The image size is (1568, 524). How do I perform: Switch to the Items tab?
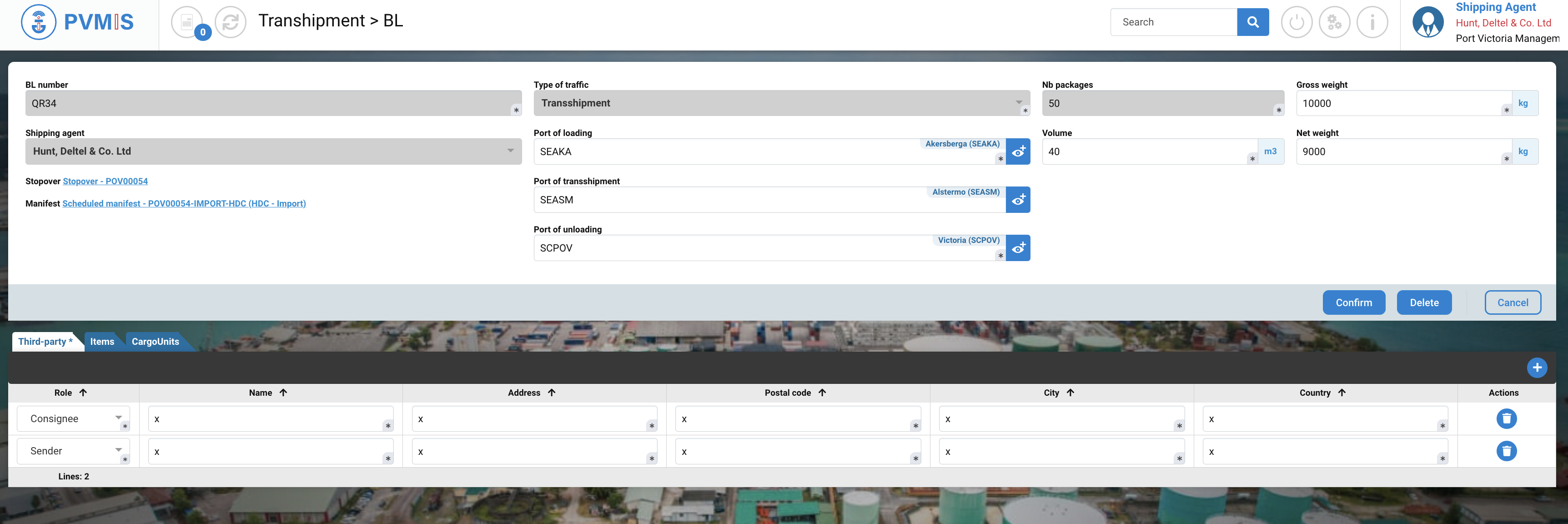click(102, 342)
